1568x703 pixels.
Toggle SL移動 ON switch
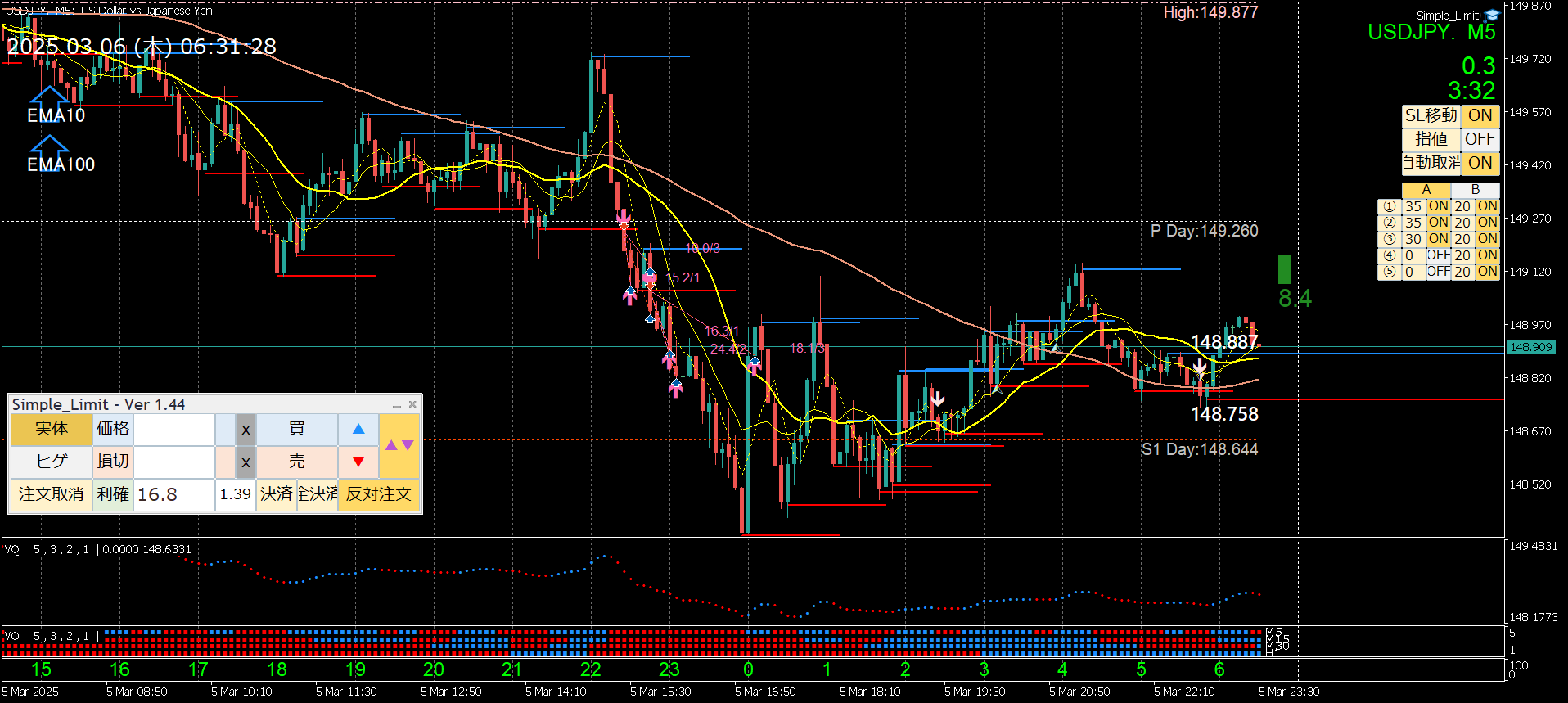click(x=1480, y=115)
